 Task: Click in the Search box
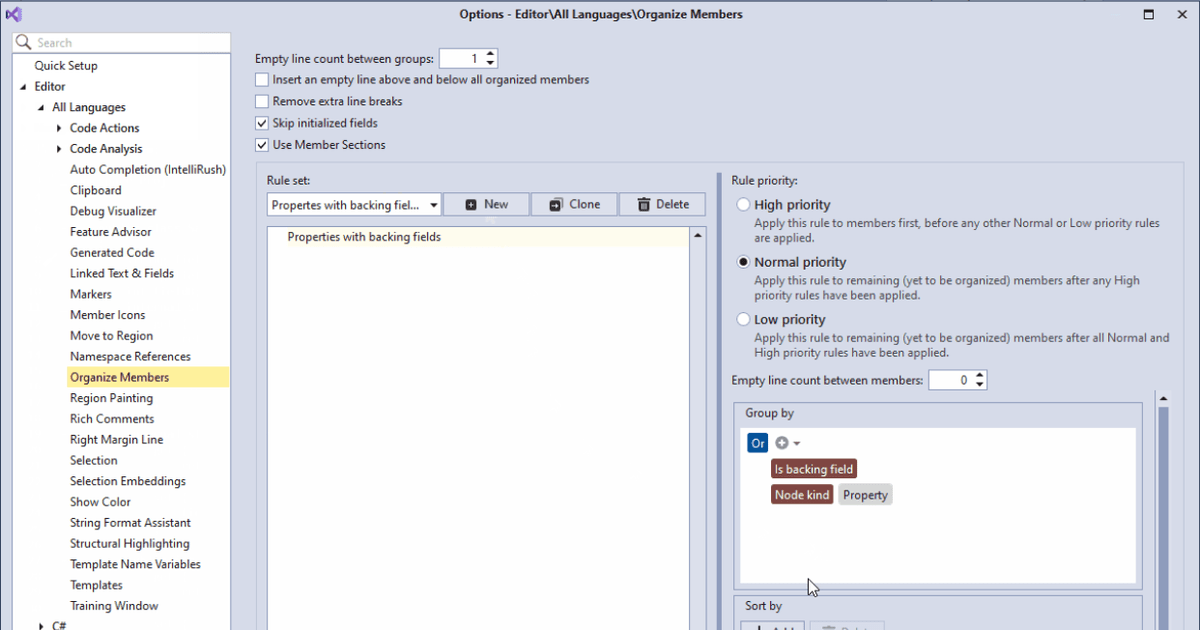click(x=121, y=43)
